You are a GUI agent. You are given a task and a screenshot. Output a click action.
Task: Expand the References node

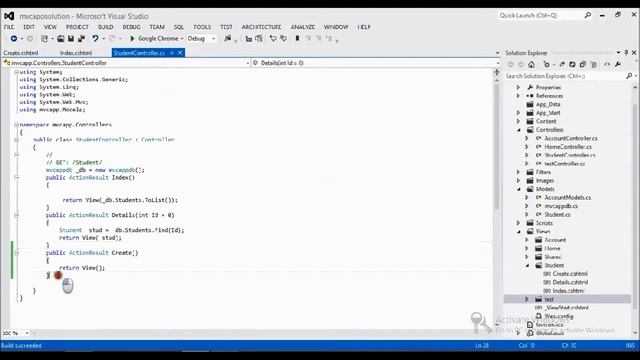click(518, 96)
